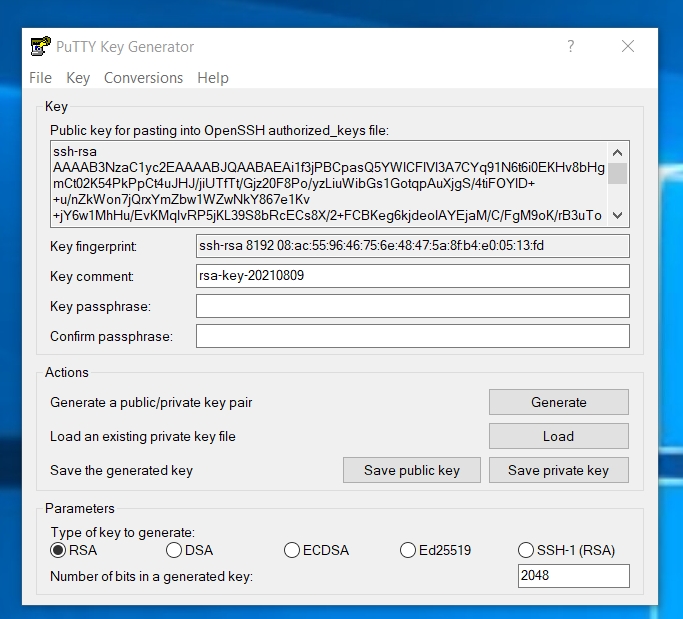The width and height of the screenshot is (683, 619).
Task: Click the Key fingerprint field
Action: pos(413,246)
